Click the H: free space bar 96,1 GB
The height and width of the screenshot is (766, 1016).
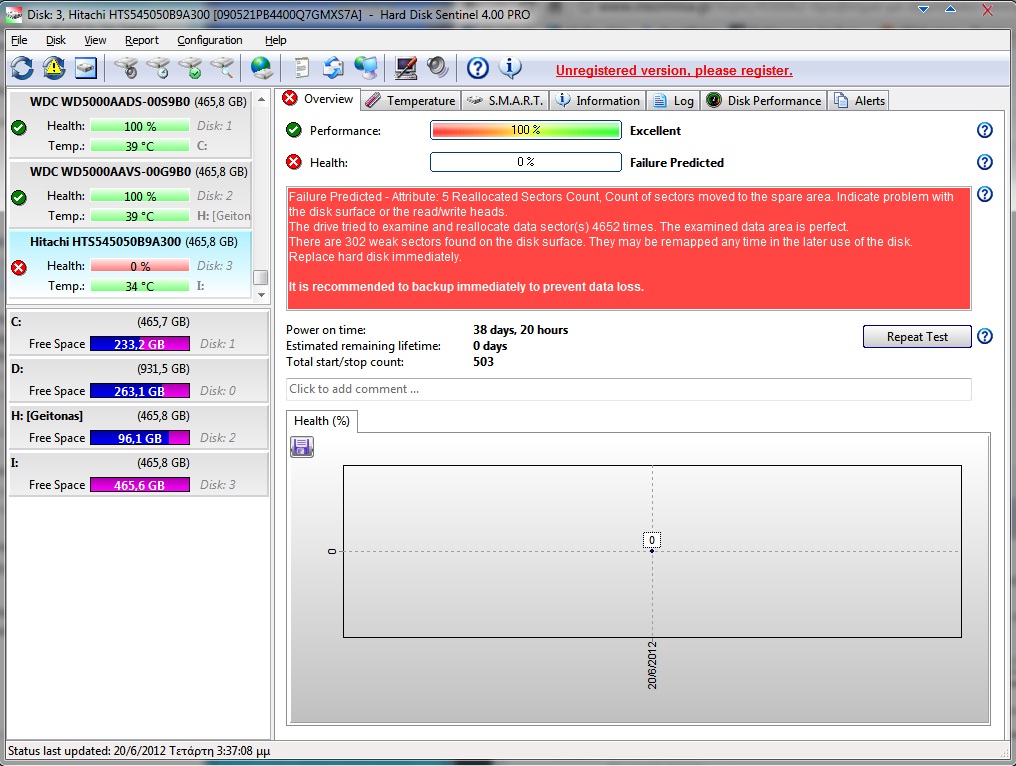(x=140, y=438)
